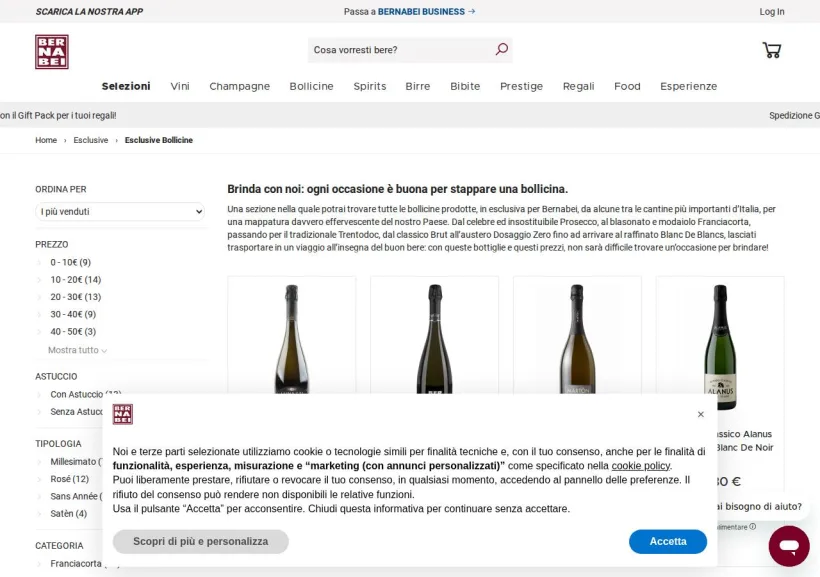Viewport: 820px width, 577px height.
Task: Click the arrow next to Bernabei Business
Action: point(472,11)
